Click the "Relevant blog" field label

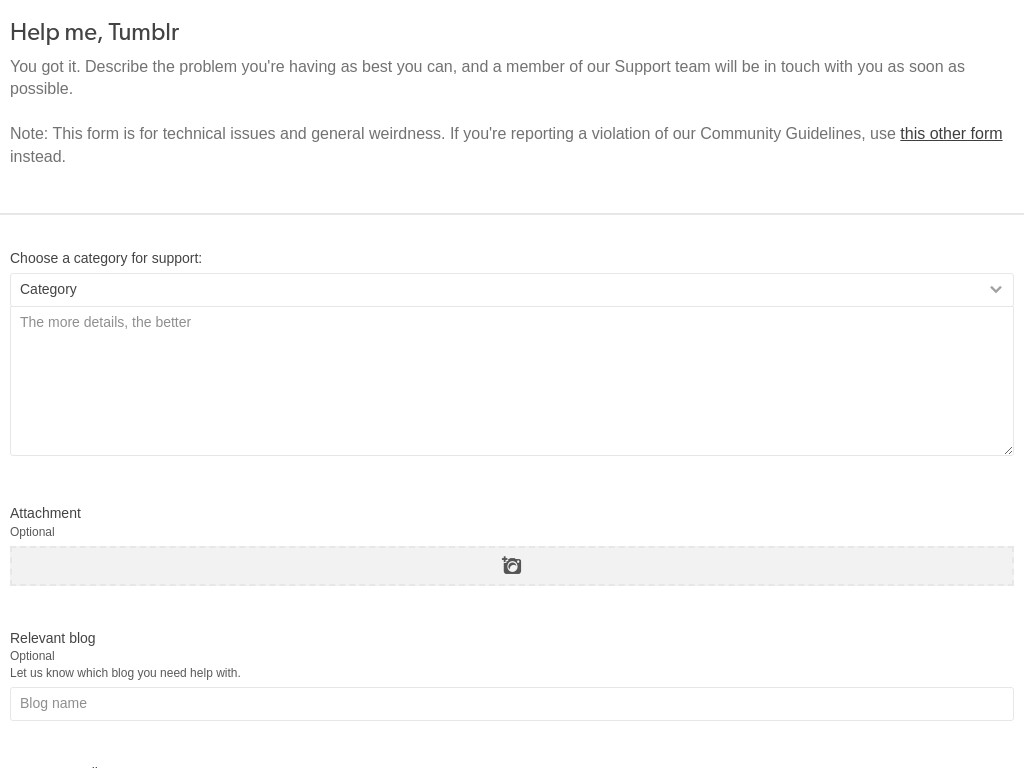pyautogui.click(x=52, y=637)
